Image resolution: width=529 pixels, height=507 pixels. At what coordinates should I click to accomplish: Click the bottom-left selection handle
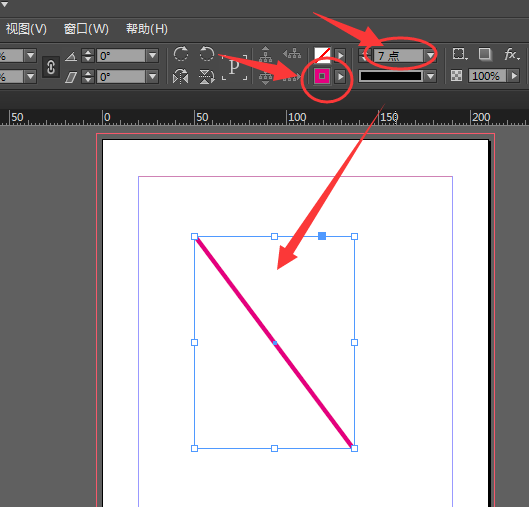(x=194, y=448)
